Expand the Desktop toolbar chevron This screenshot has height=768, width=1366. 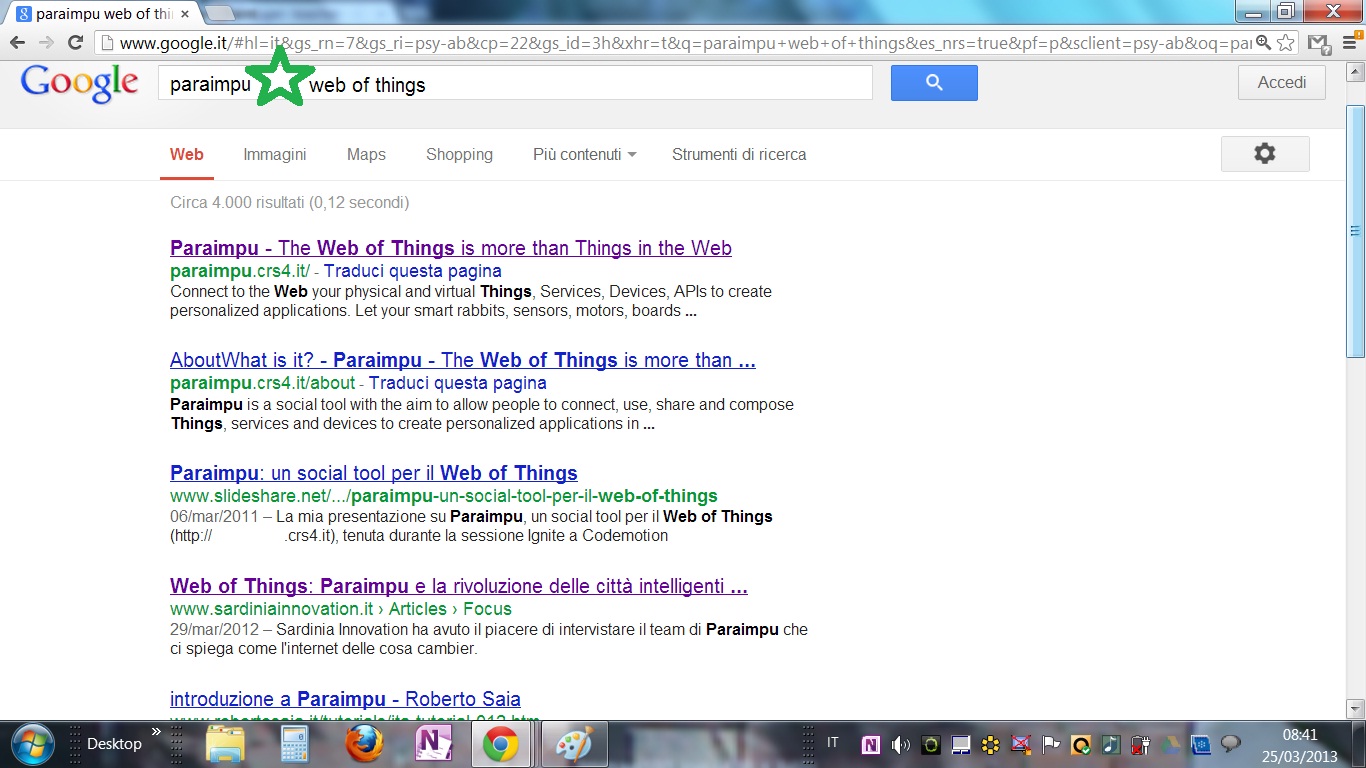coord(156,733)
